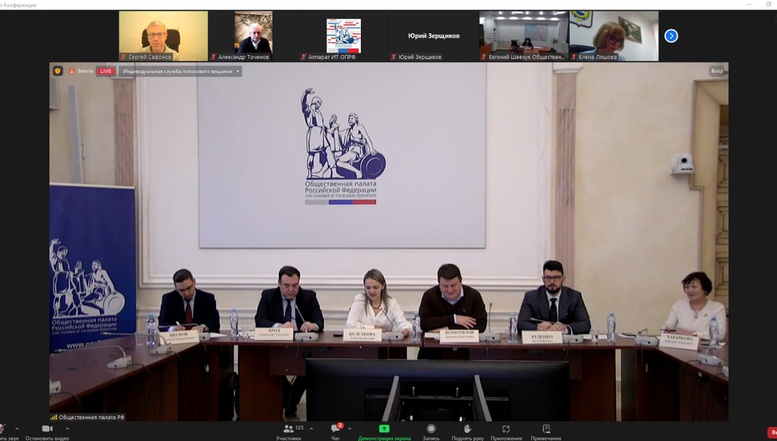This screenshot has height=441, width=777.
Task: Click the participant count 123
Action: (299, 428)
